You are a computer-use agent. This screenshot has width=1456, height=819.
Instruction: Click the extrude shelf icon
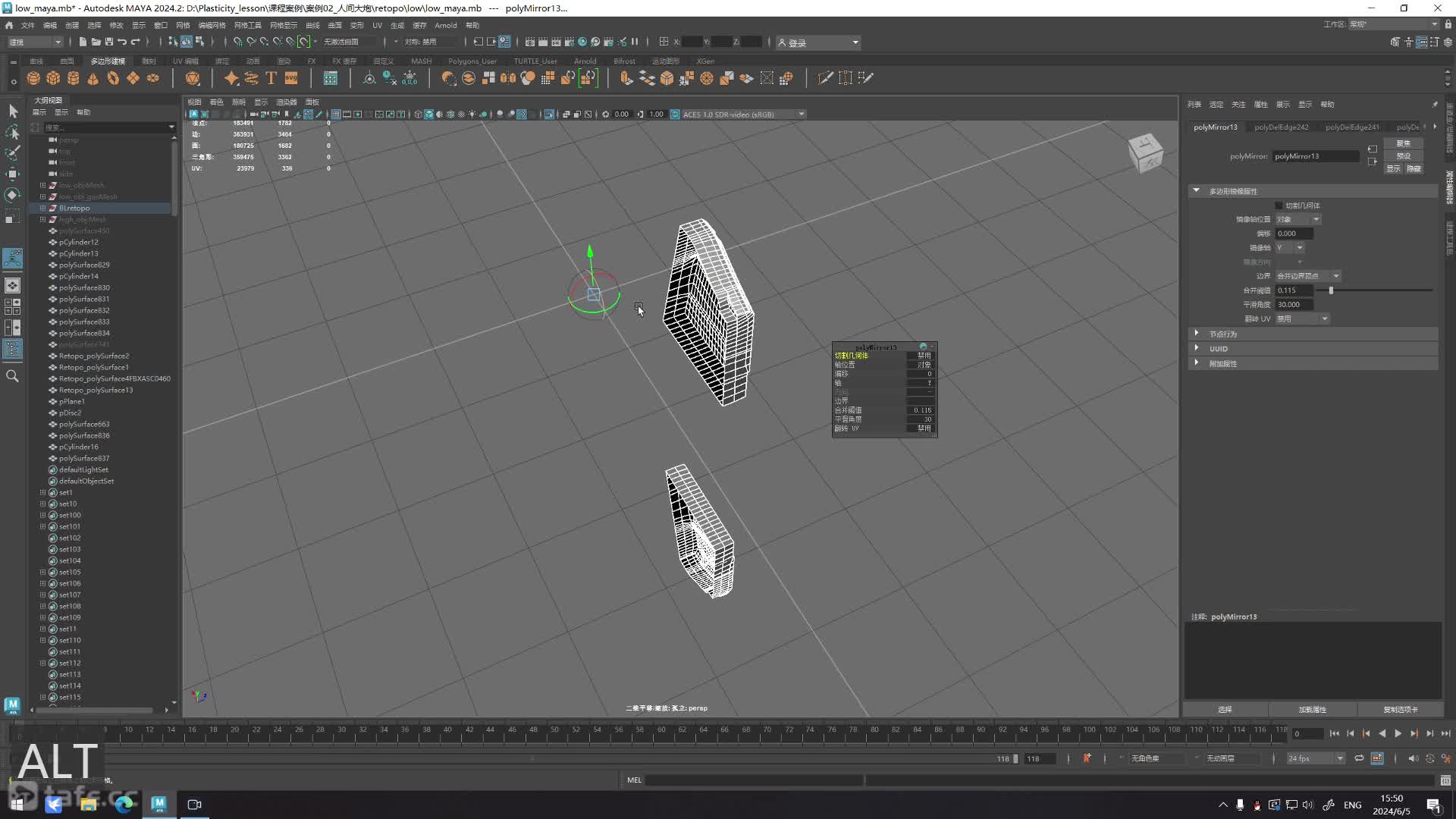[x=626, y=78]
